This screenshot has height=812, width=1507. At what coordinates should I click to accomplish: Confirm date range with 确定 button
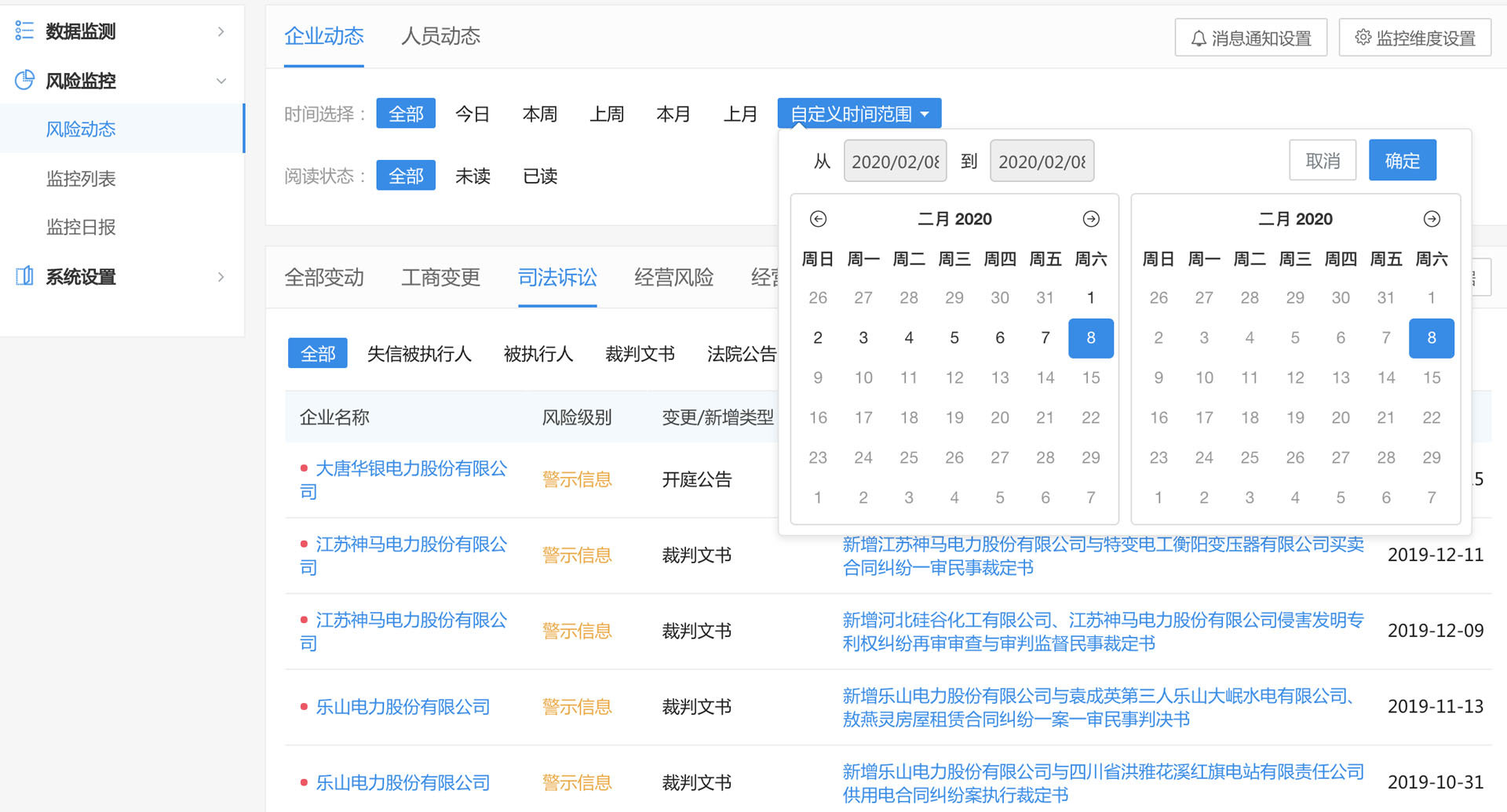point(1402,161)
